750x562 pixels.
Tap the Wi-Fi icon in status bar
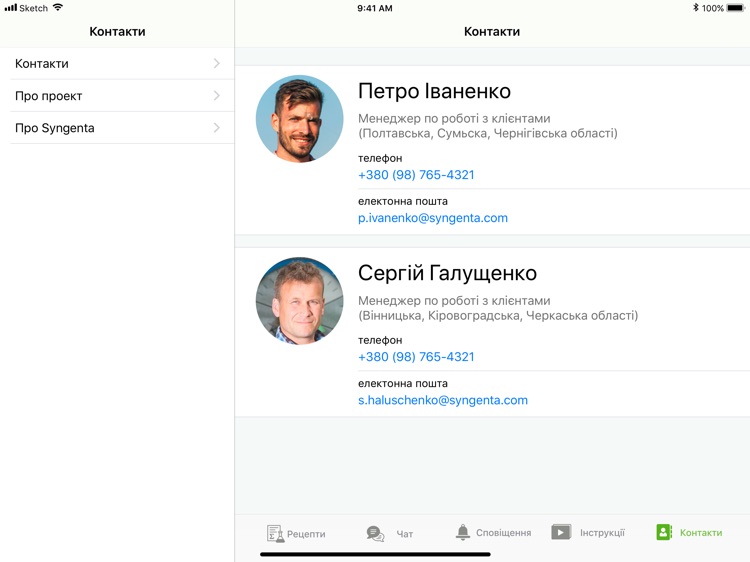(58, 8)
